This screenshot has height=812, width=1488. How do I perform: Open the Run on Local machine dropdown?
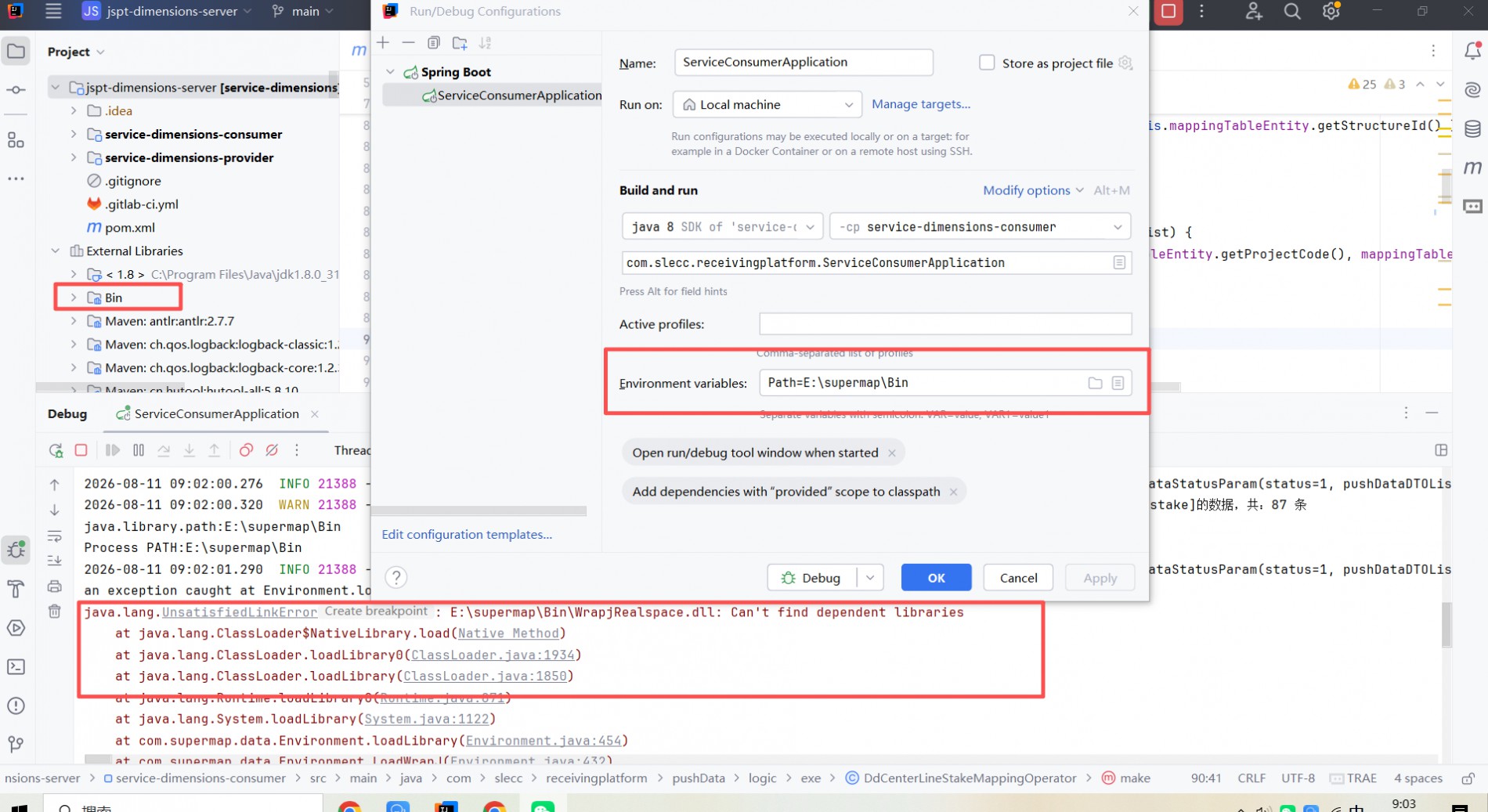click(767, 104)
